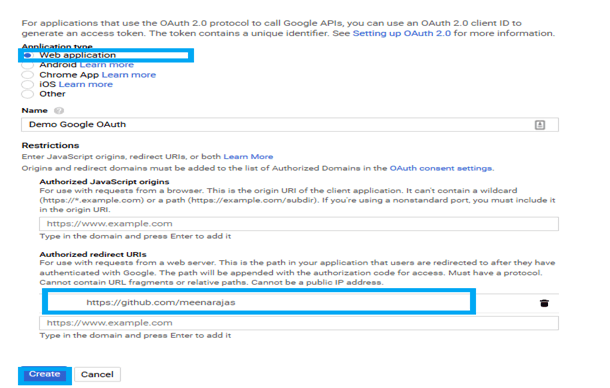This screenshot has height=388, width=610.
Task: Select the Android application type
Action: click(28, 65)
